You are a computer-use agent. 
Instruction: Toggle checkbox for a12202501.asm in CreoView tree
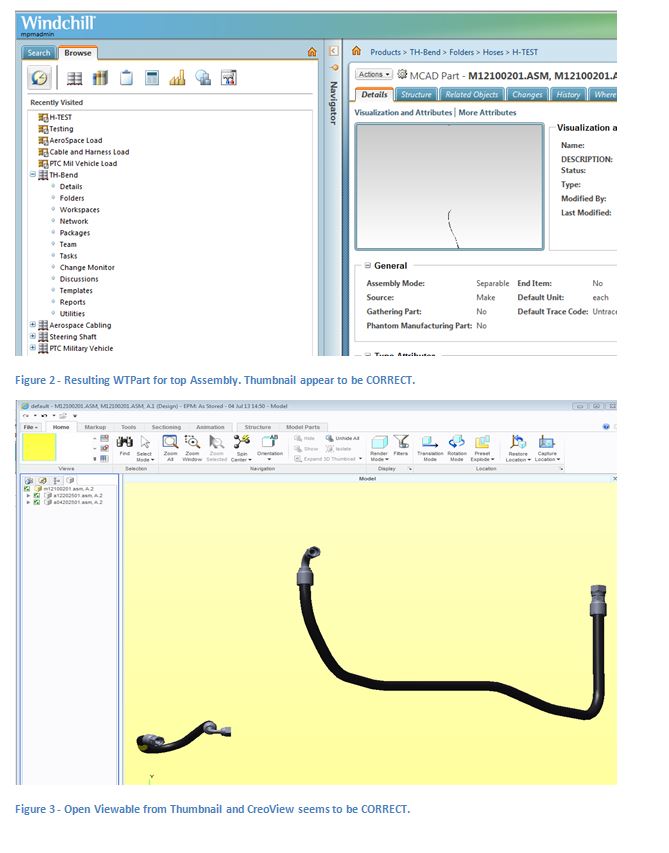(36, 496)
